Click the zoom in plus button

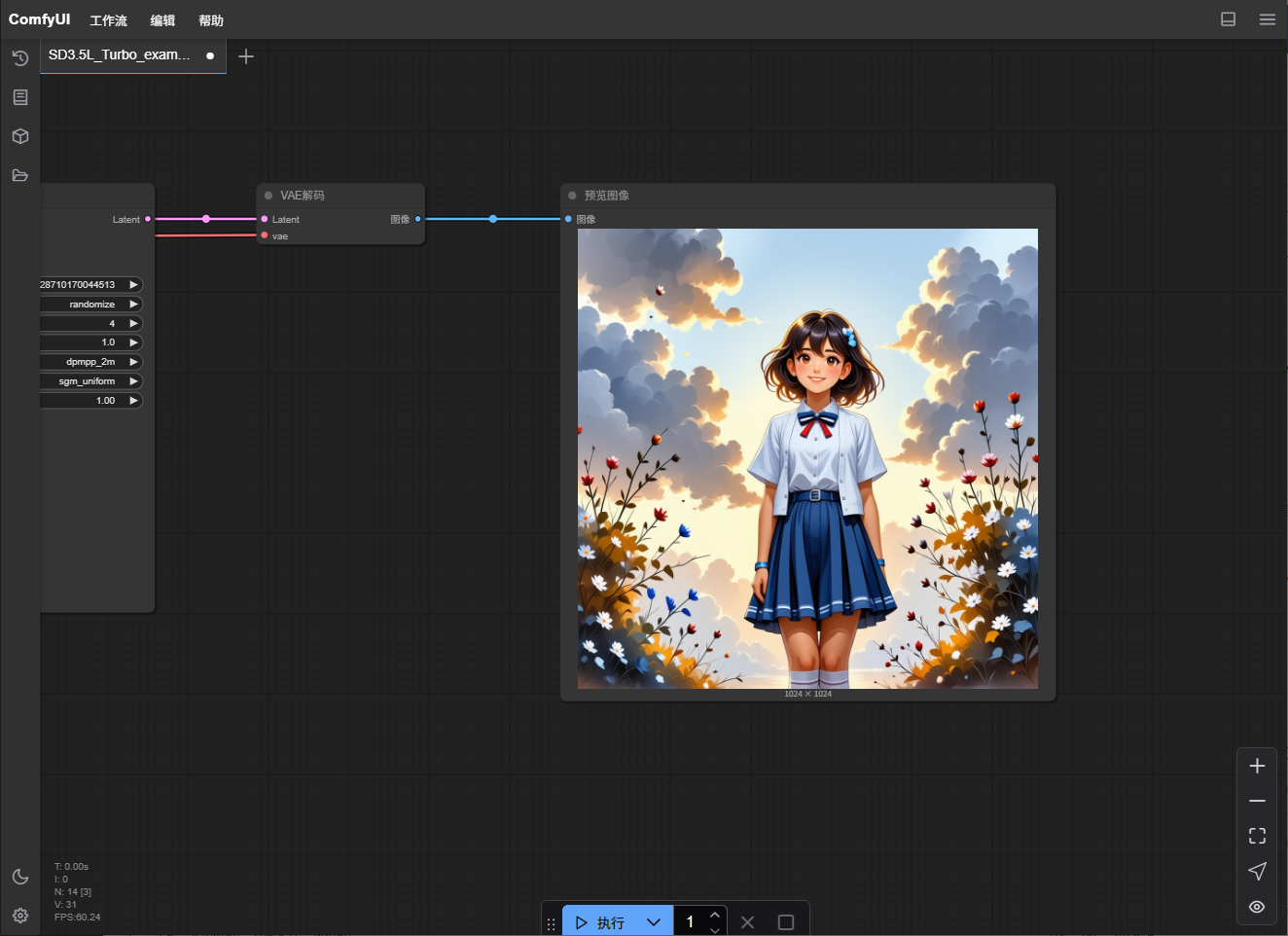(x=1257, y=766)
